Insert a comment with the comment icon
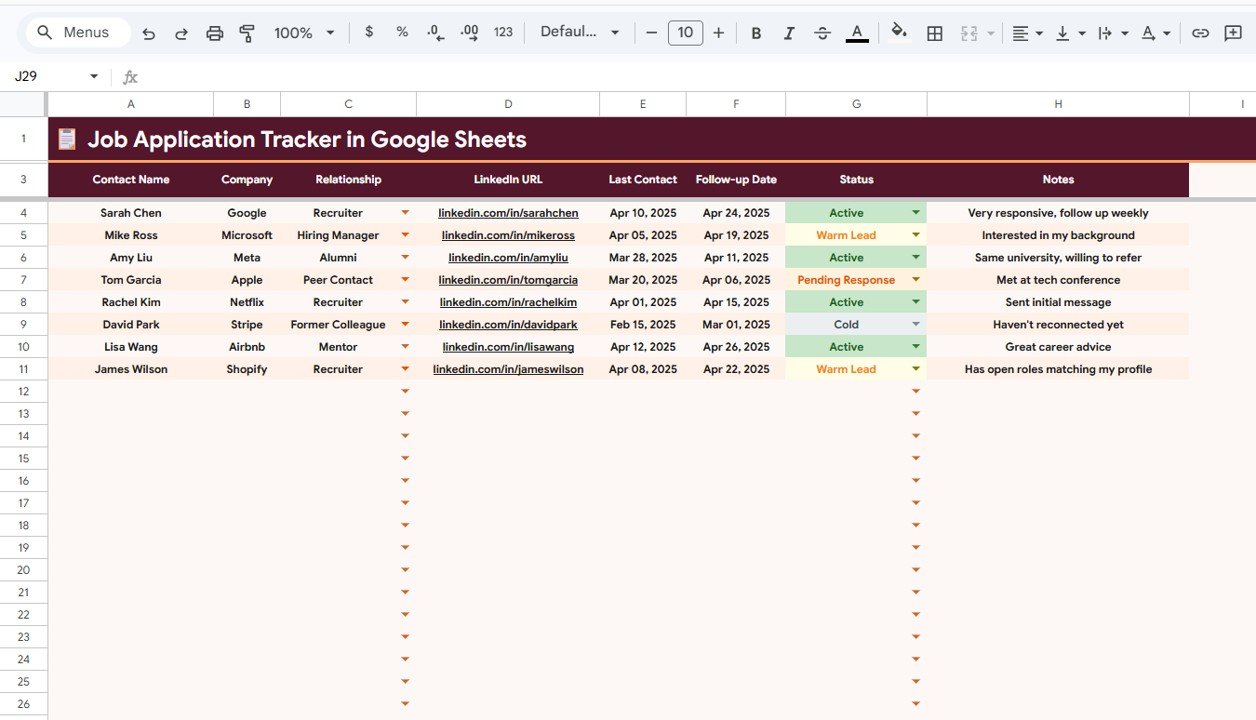This screenshot has height=720, width=1256. [1232, 32]
